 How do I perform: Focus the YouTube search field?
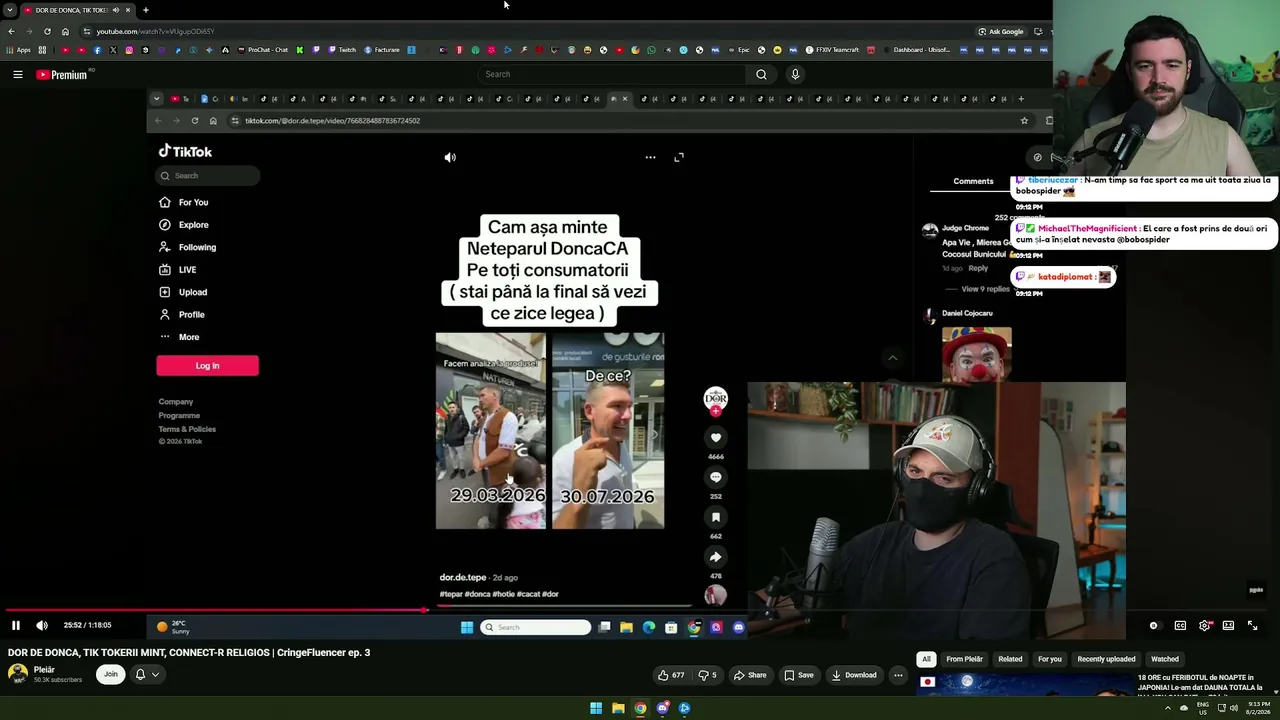(612, 74)
